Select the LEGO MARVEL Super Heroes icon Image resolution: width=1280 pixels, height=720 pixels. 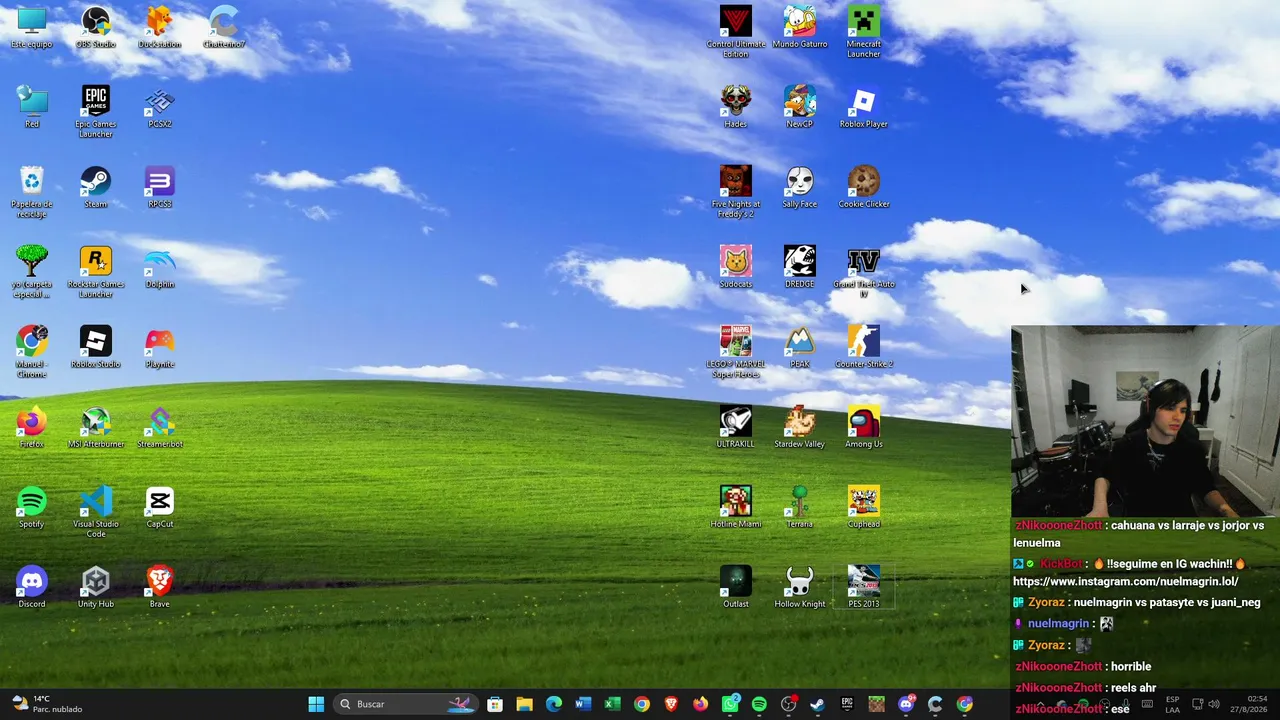click(736, 352)
